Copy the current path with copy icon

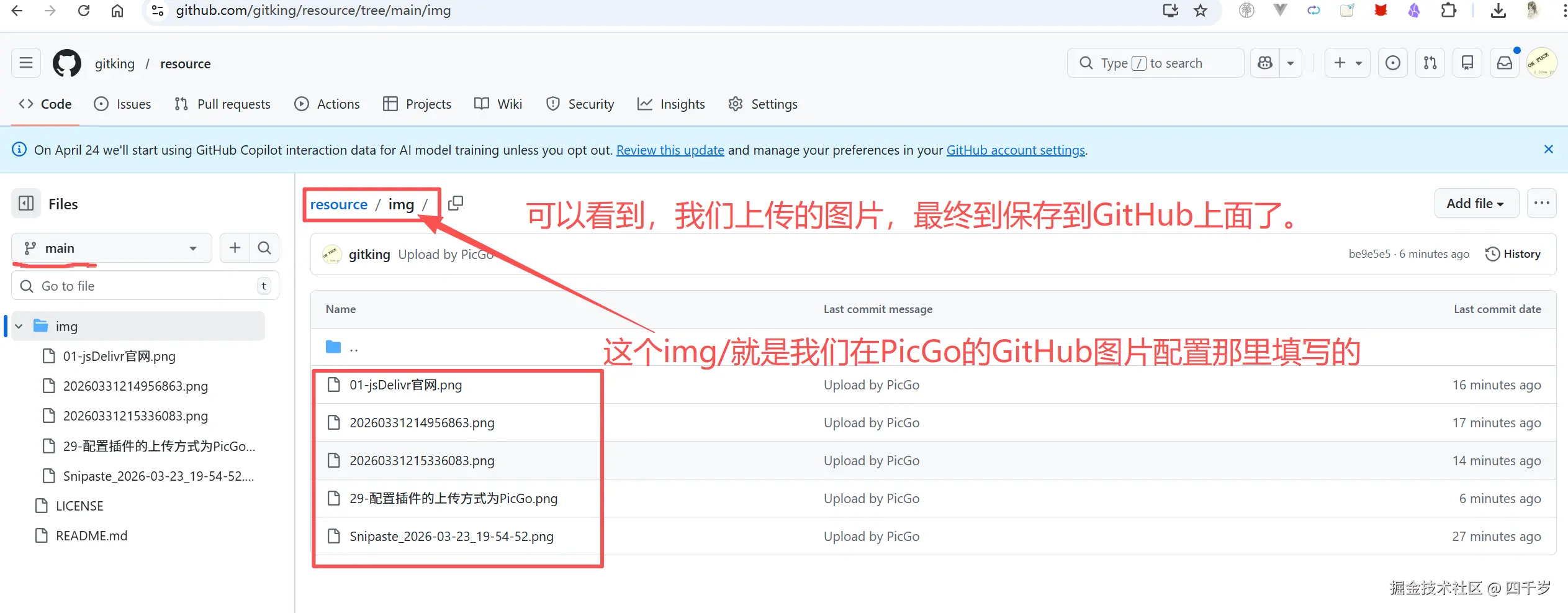point(456,203)
